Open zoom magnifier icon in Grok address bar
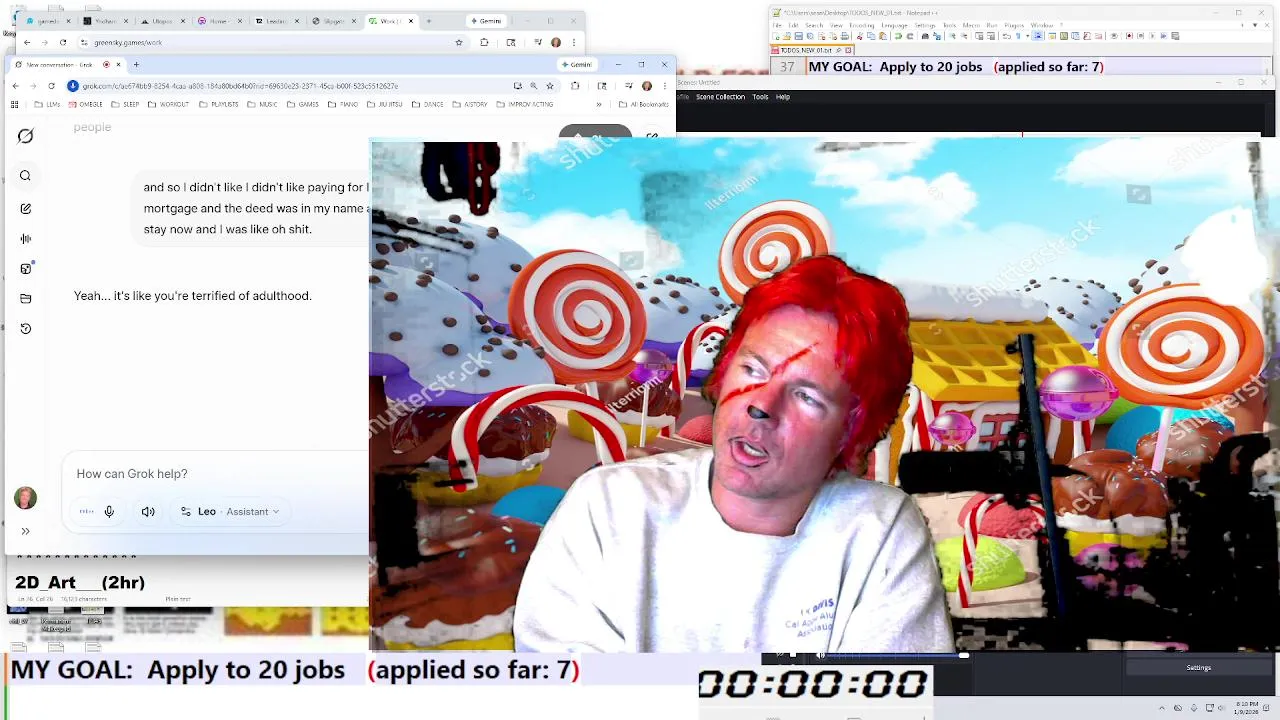The height and width of the screenshot is (720, 1280). (533, 86)
